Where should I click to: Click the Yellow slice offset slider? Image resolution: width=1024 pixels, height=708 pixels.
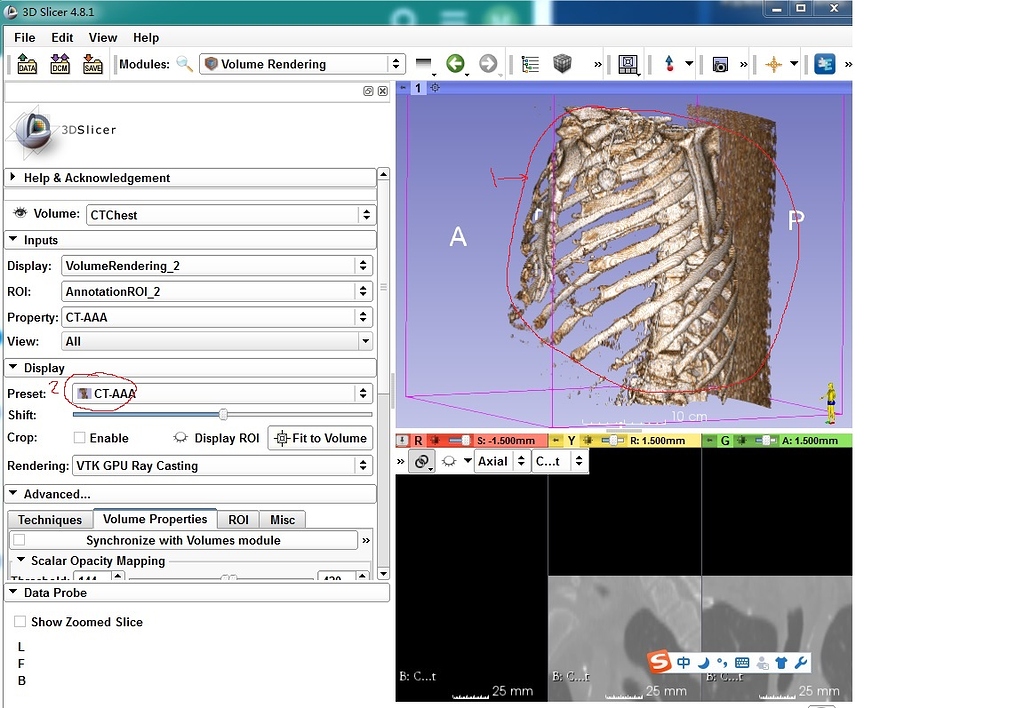[613, 441]
